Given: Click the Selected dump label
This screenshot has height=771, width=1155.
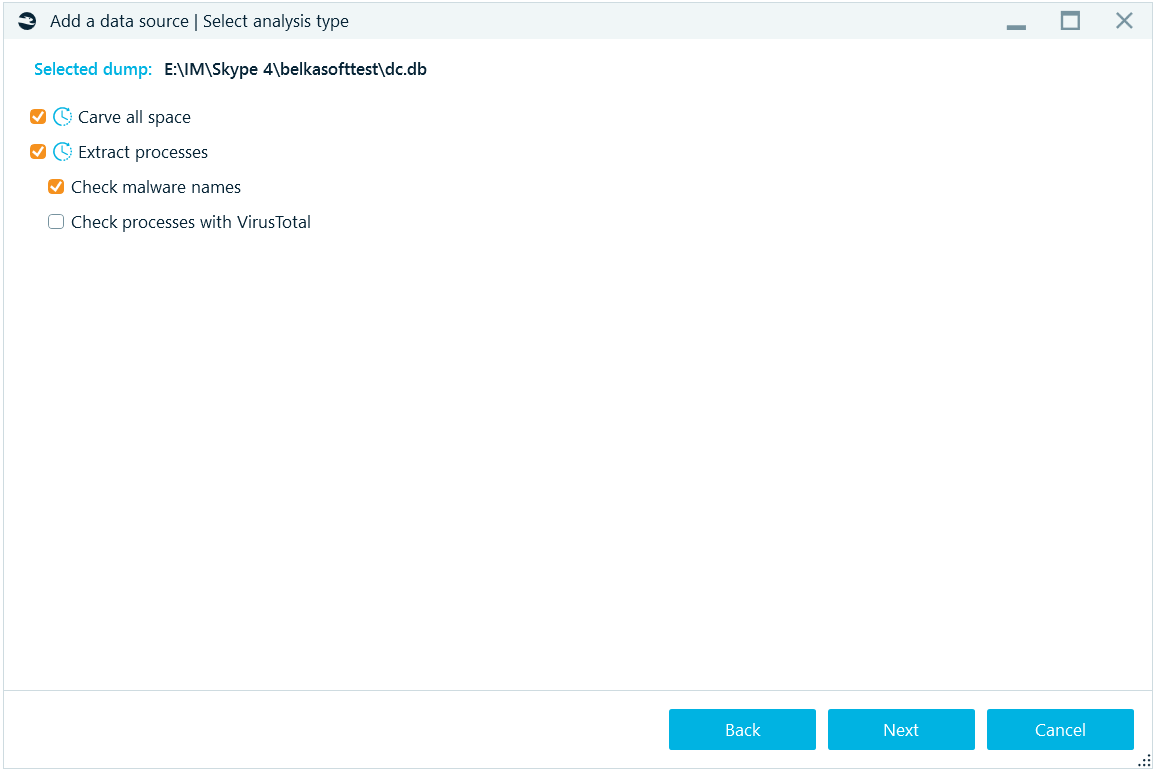Looking at the screenshot, I should click(x=93, y=69).
